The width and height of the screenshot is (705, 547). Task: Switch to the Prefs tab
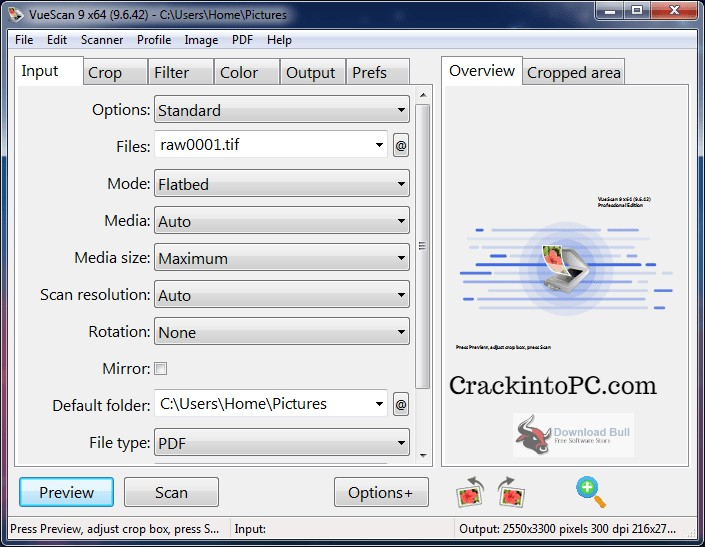click(378, 72)
